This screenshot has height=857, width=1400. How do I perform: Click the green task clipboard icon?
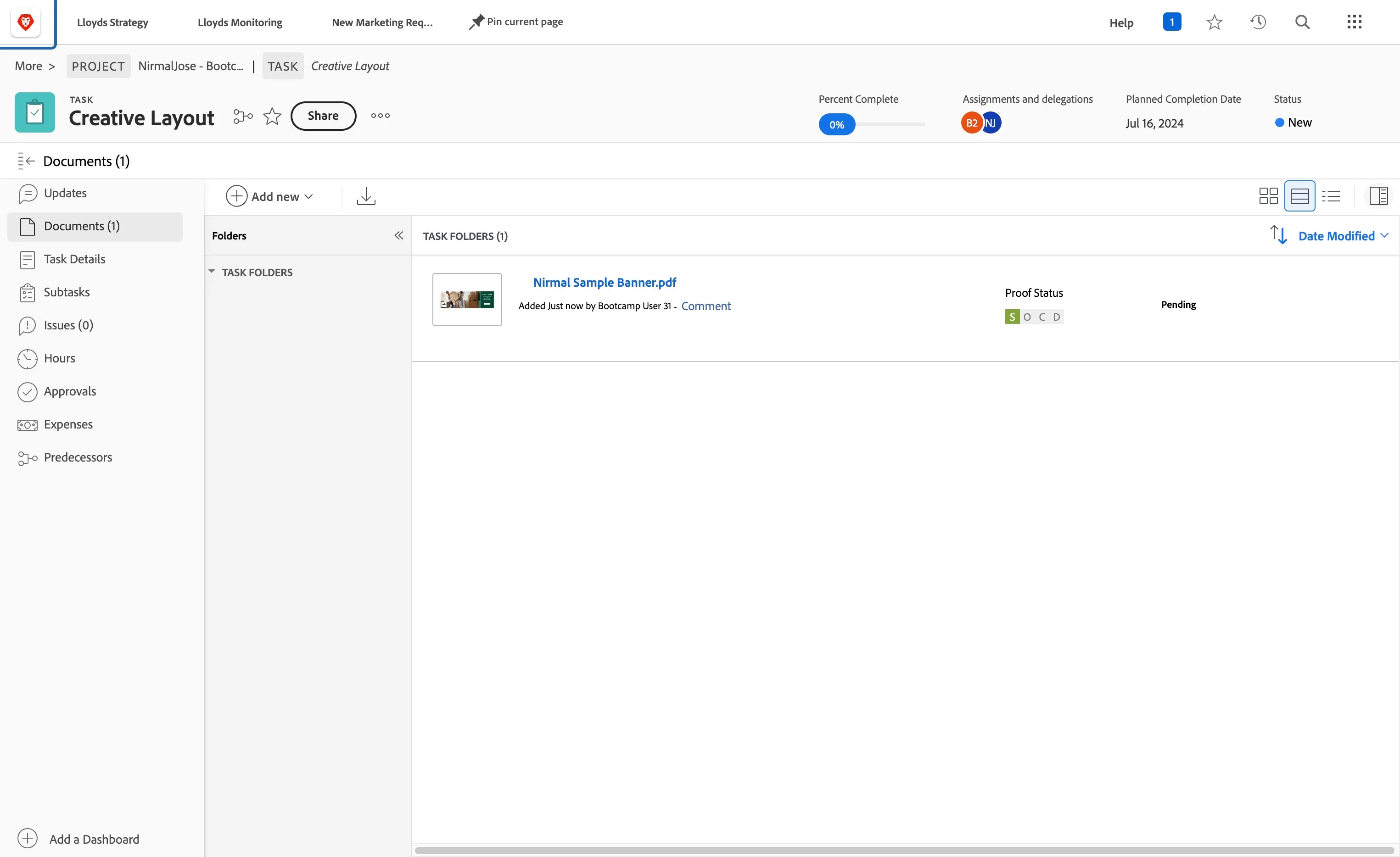pos(35,112)
